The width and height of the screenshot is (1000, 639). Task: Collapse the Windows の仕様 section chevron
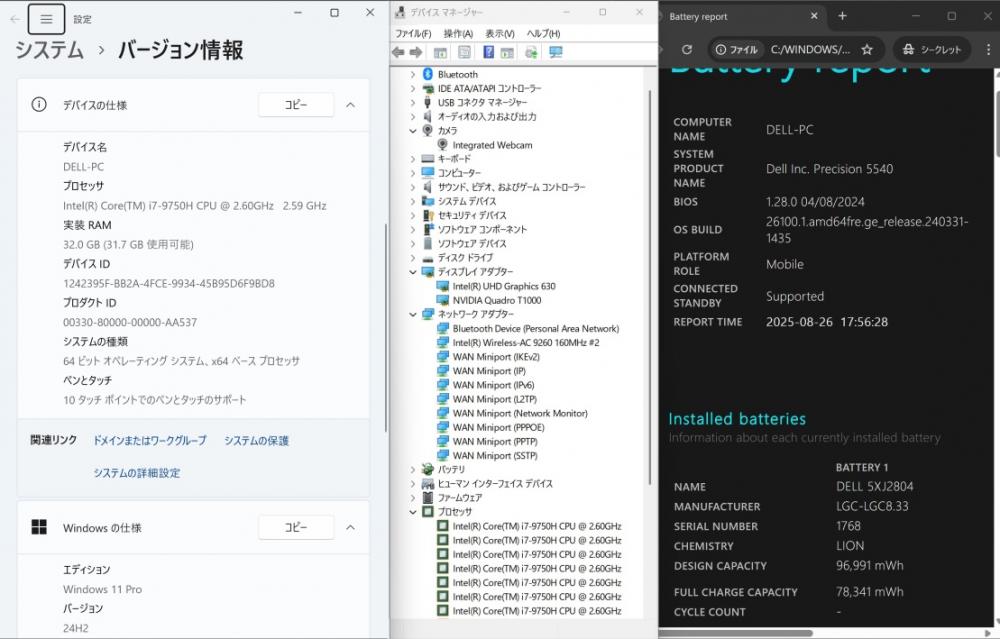click(x=350, y=527)
